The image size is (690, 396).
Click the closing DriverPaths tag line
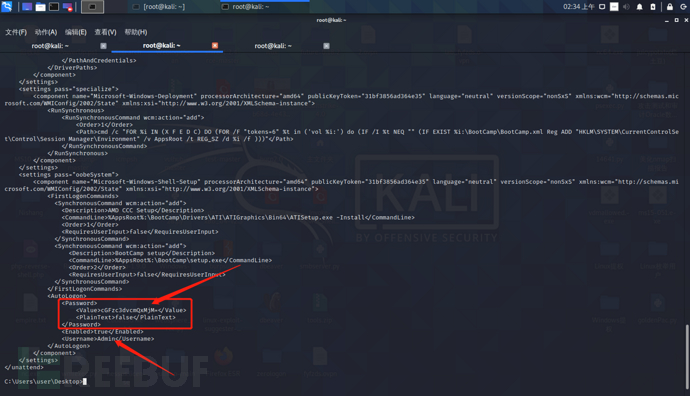pos(72,67)
